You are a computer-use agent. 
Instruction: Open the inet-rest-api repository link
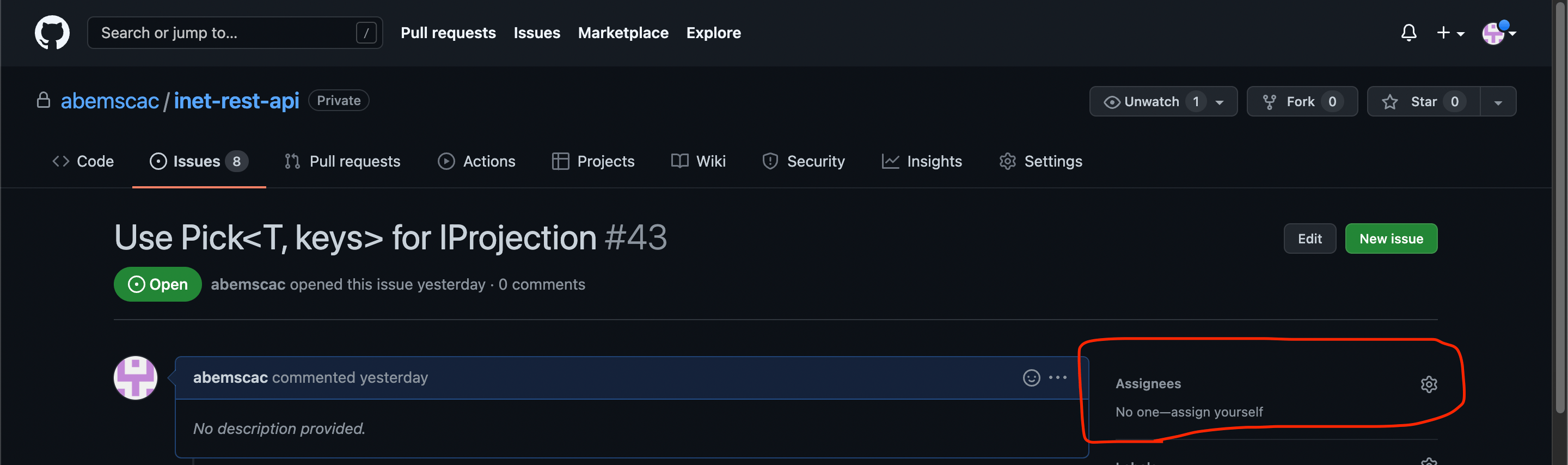point(236,101)
